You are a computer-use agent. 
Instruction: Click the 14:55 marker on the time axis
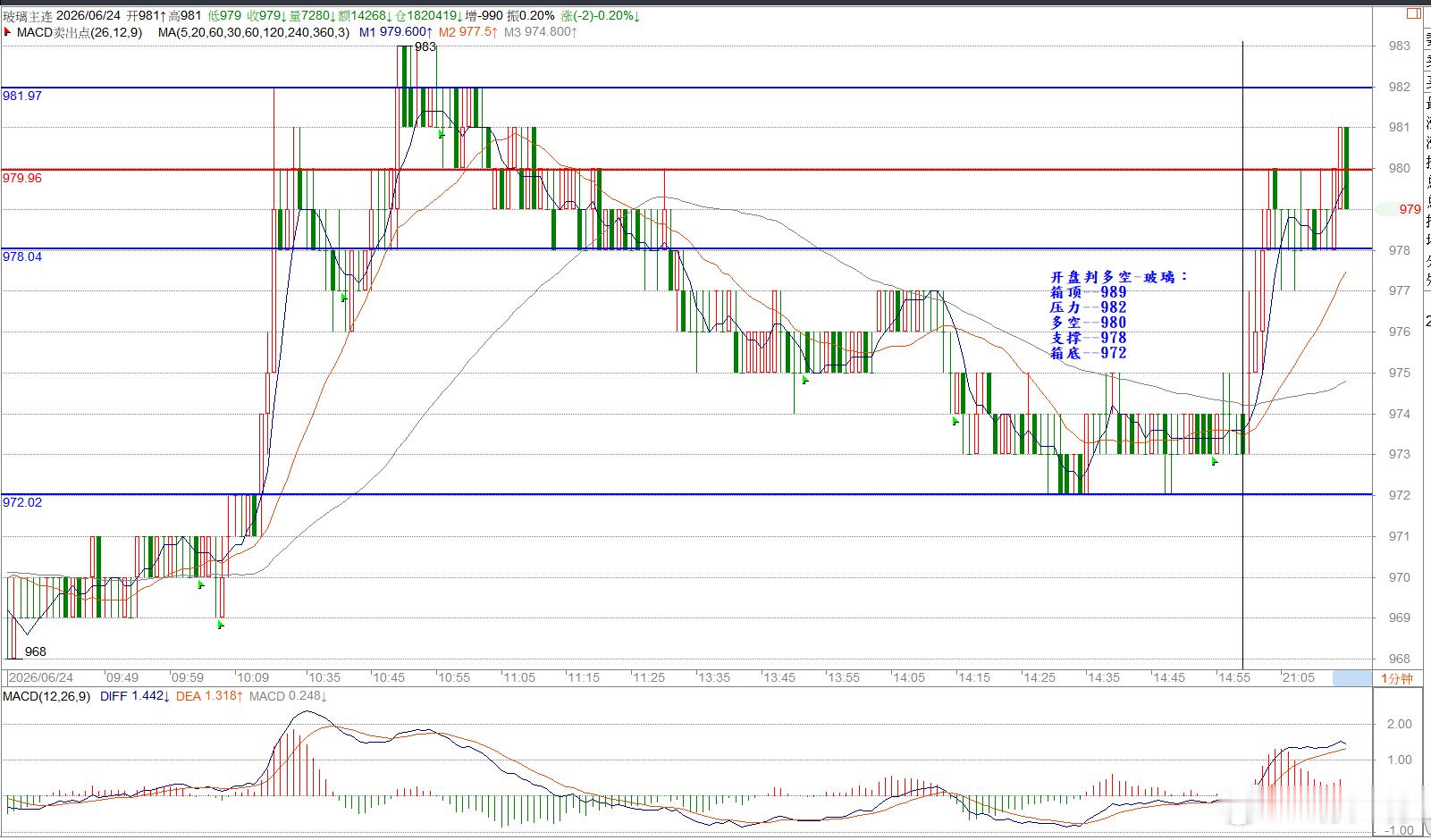coord(1234,677)
